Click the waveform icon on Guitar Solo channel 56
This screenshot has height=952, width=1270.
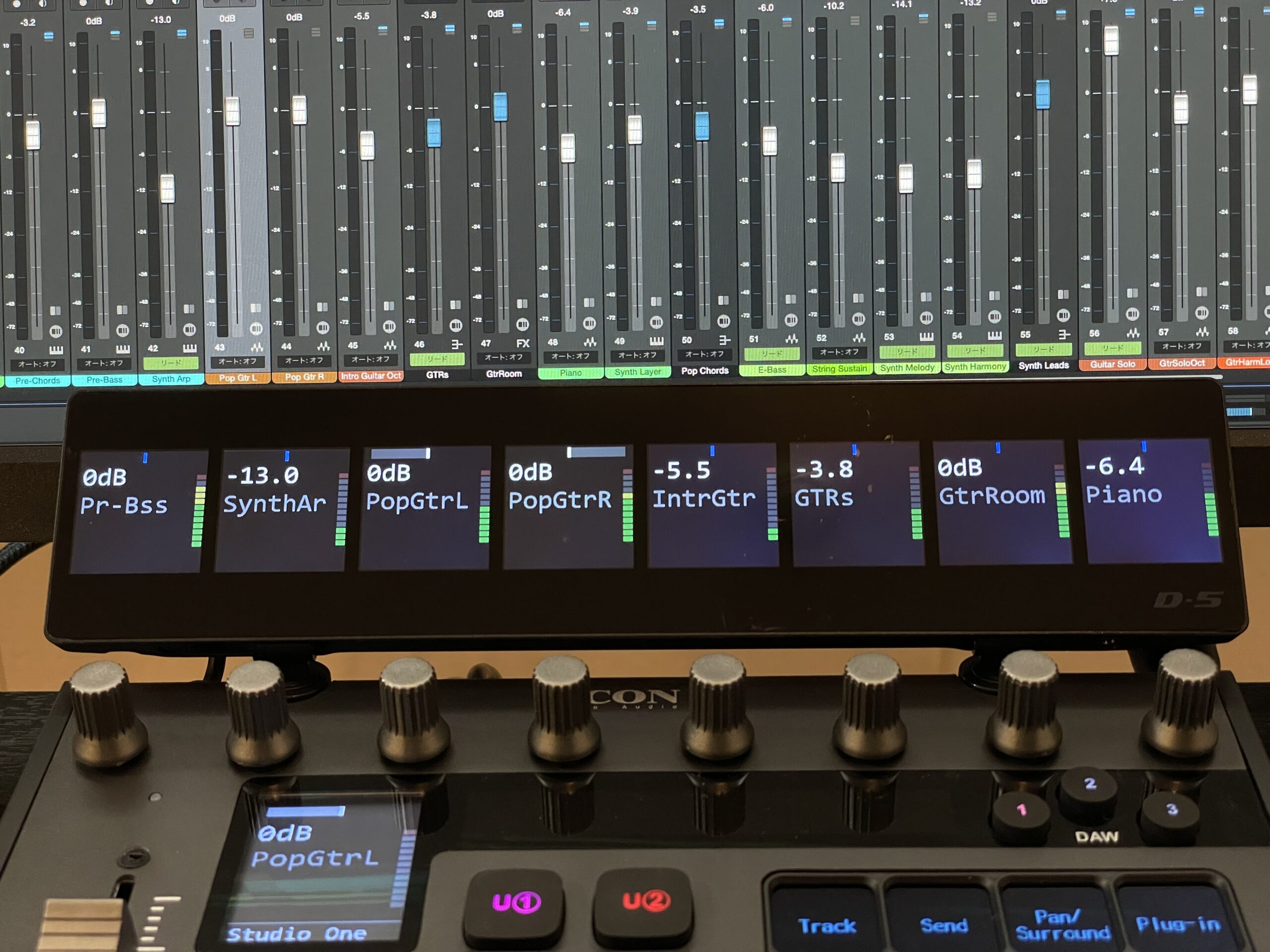pos(1133,332)
